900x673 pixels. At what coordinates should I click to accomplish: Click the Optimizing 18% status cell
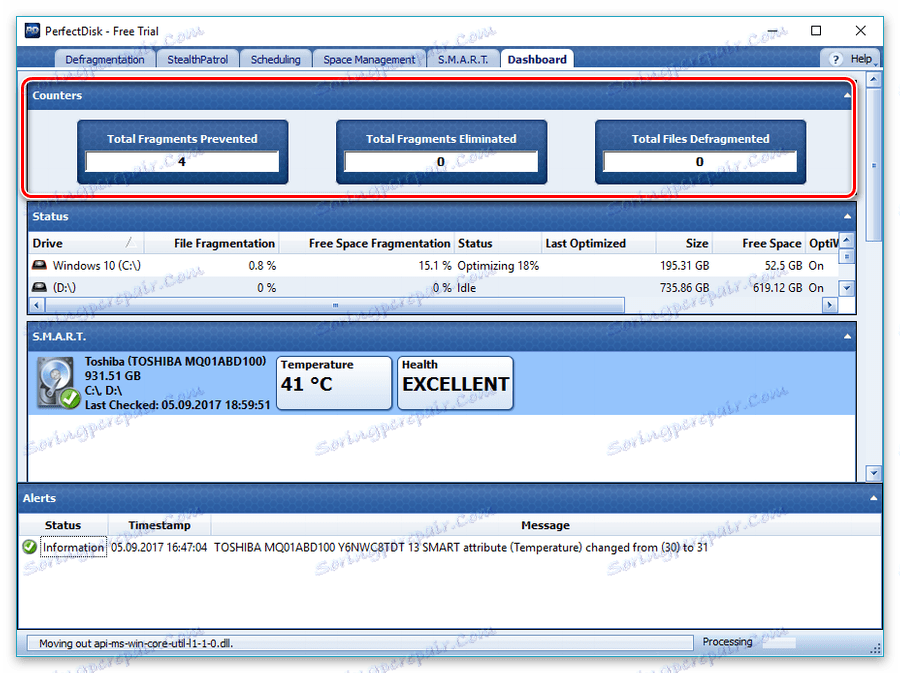coord(498,266)
